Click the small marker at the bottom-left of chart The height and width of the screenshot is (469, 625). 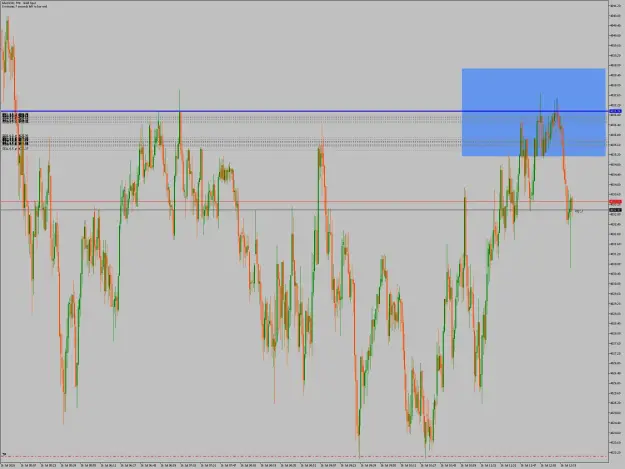pyautogui.click(x=4, y=454)
